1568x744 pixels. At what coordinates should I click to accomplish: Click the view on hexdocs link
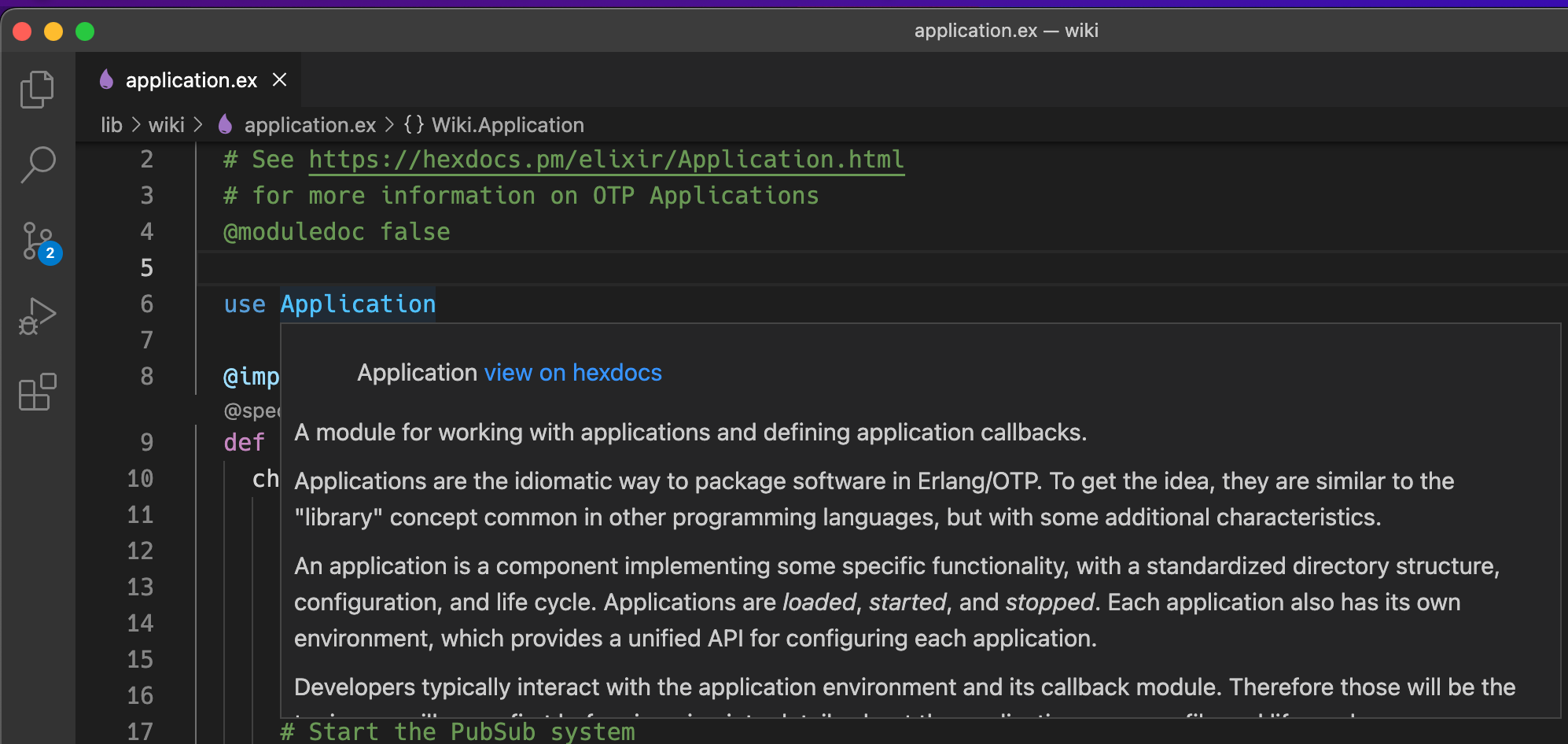(x=572, y=372)
